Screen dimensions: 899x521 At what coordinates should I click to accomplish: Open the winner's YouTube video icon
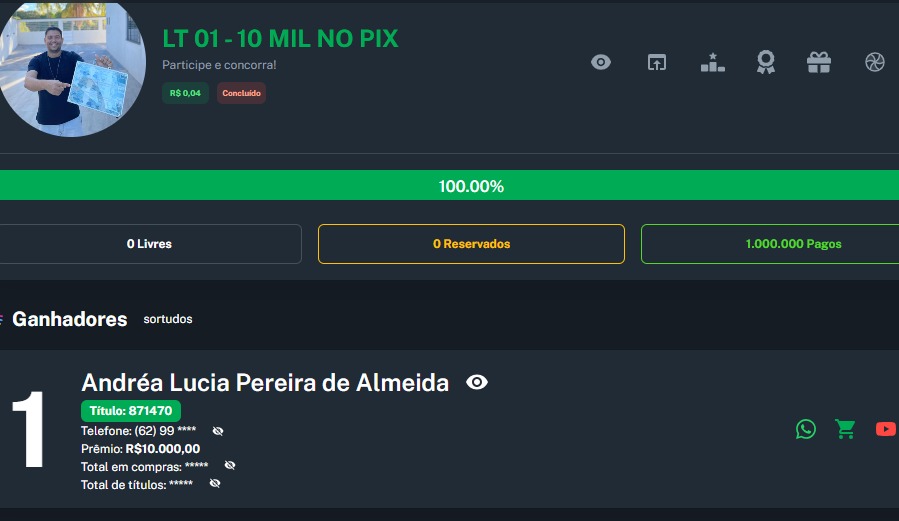[x=886, y=429]
